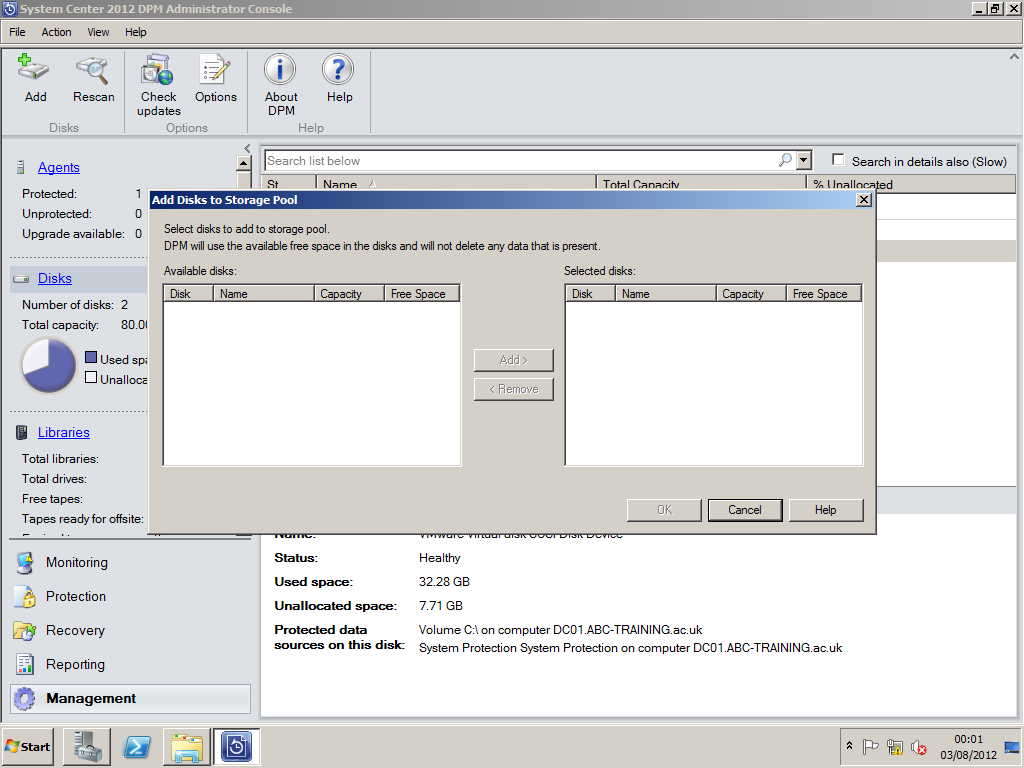Click the Recovery workspace icon

25,630
